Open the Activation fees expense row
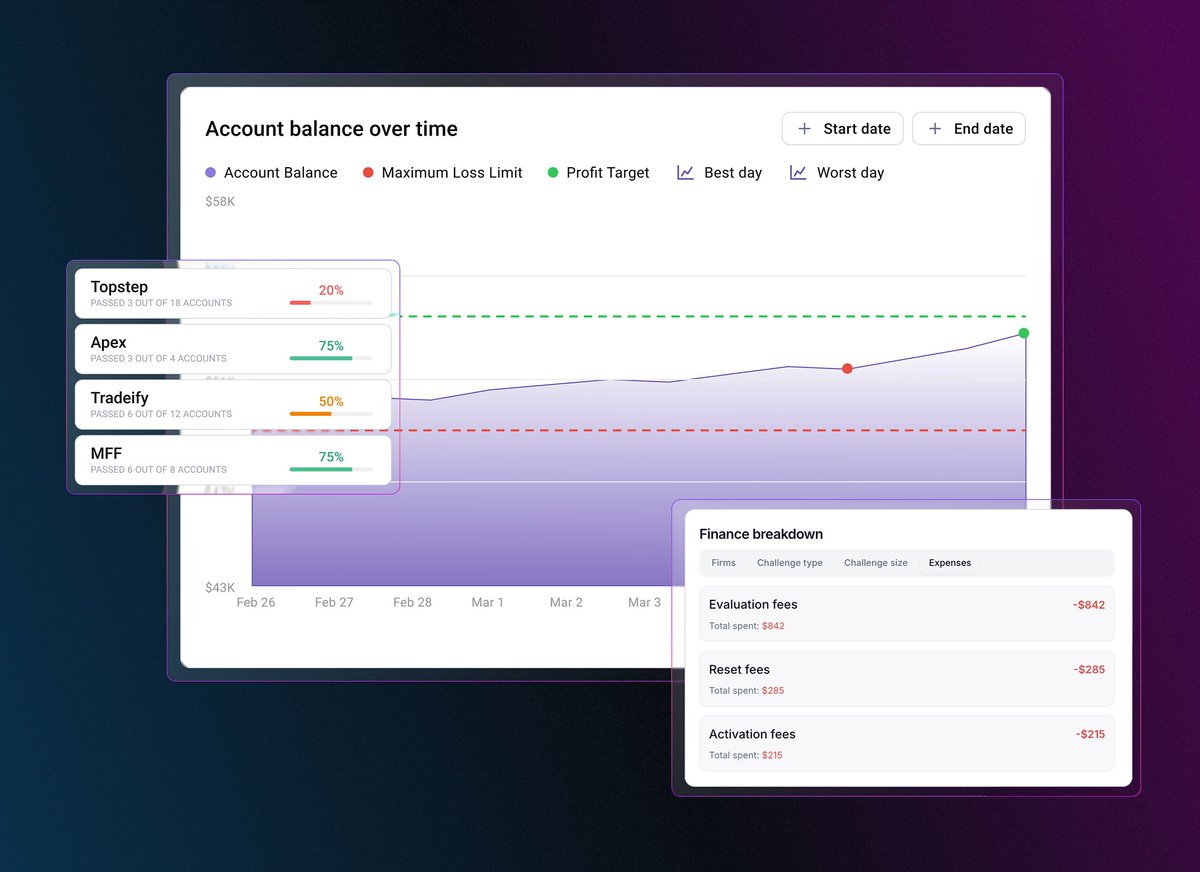Viewport: 1200px width, 872px height. tap(907, 743)
